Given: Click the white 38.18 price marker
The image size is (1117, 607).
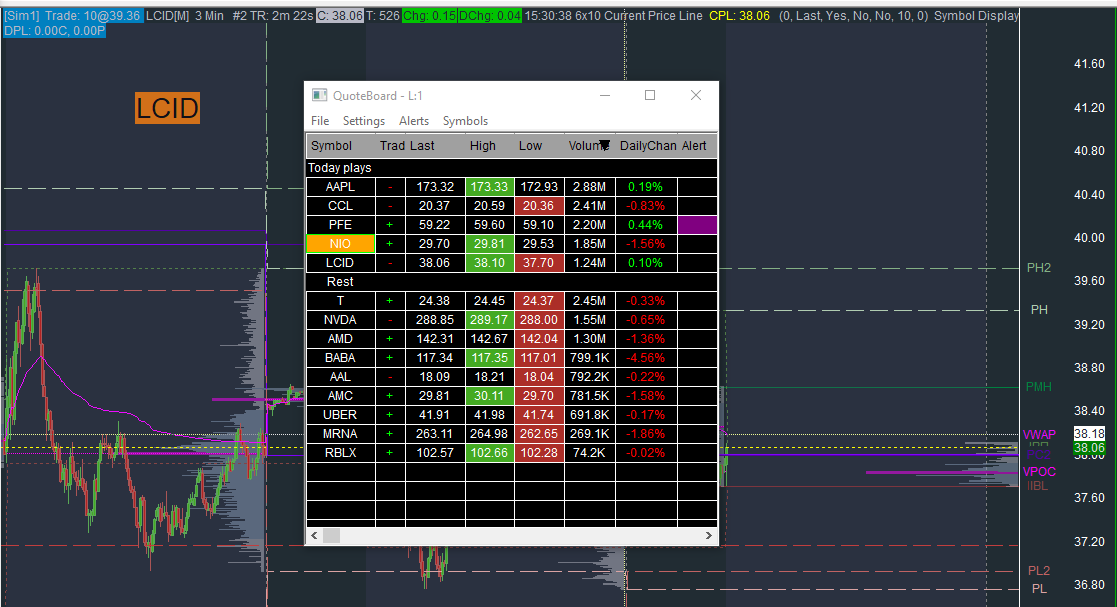Looking at the screenshot, I should [1089, 434].
